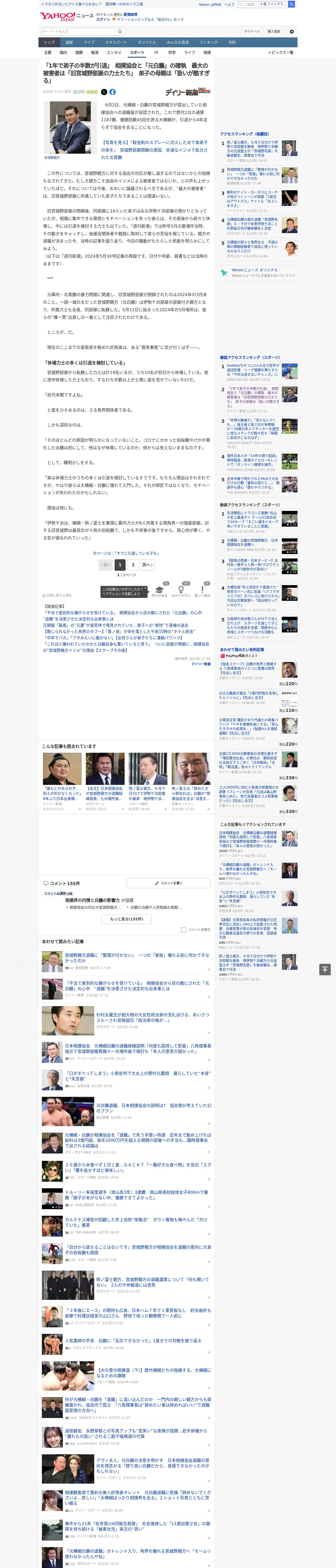Open the ライブ navigation tab
Image resolution: width=336 pixels, height=1568 pixels.
(89, 43)
